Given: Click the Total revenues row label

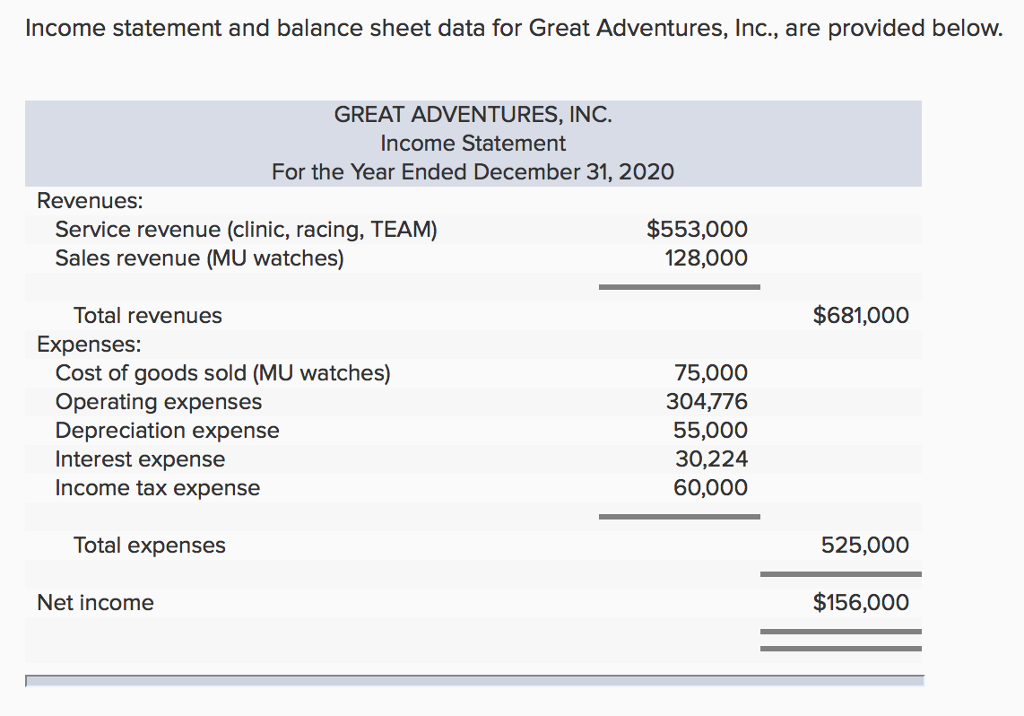Looking at the screenshot, I should coord(148,316).
